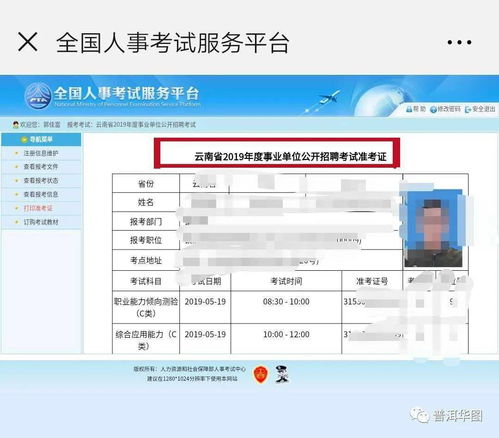Click the PTA globe logo in the banner
499x438 pixels.
[38, 95]
